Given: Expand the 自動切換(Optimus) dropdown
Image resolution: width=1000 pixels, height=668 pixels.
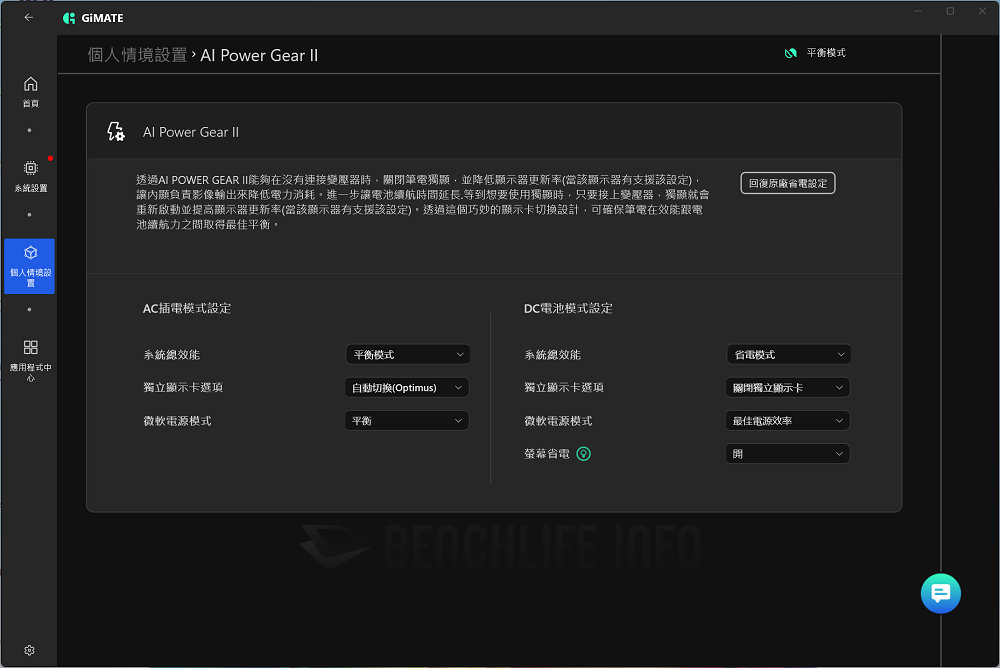Looking at the screenshot, I should 407,387.
